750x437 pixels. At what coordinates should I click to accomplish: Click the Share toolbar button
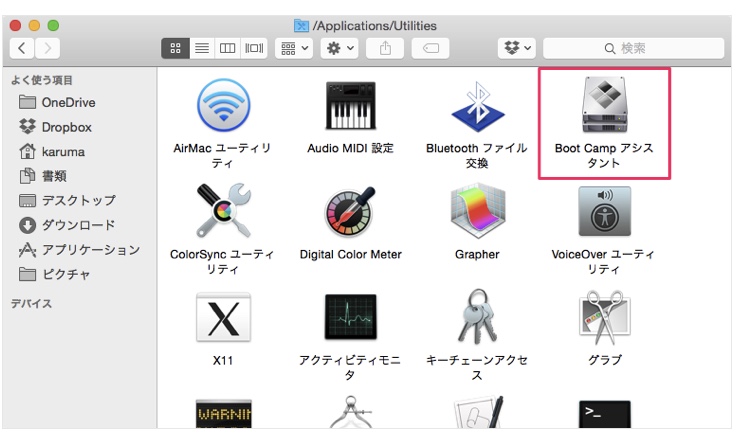point(385,48)
